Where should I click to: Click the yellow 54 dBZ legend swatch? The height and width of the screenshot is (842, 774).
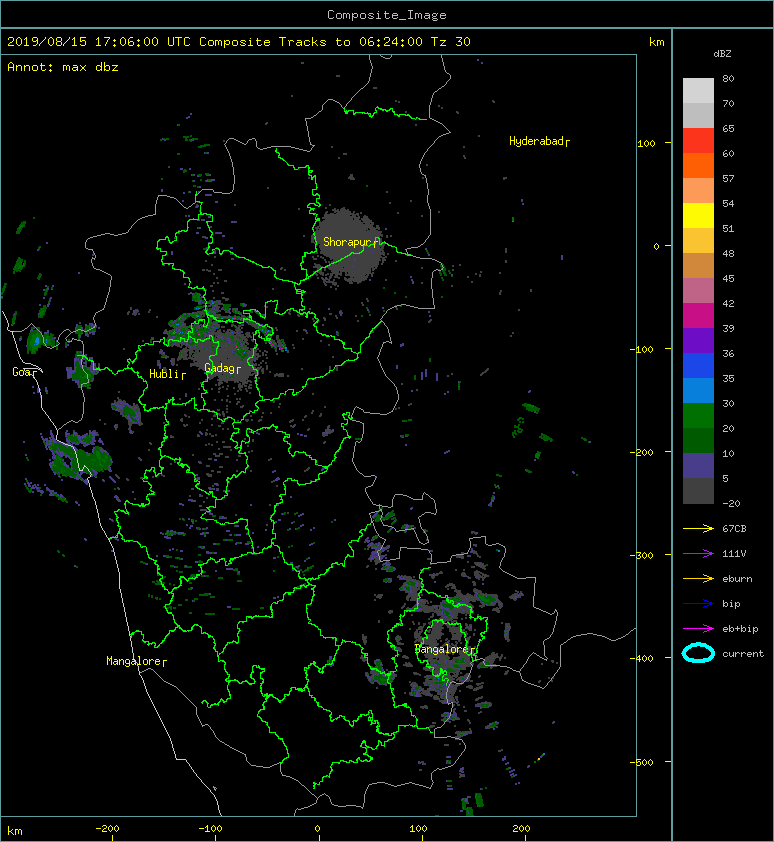[x=698, y=215]
